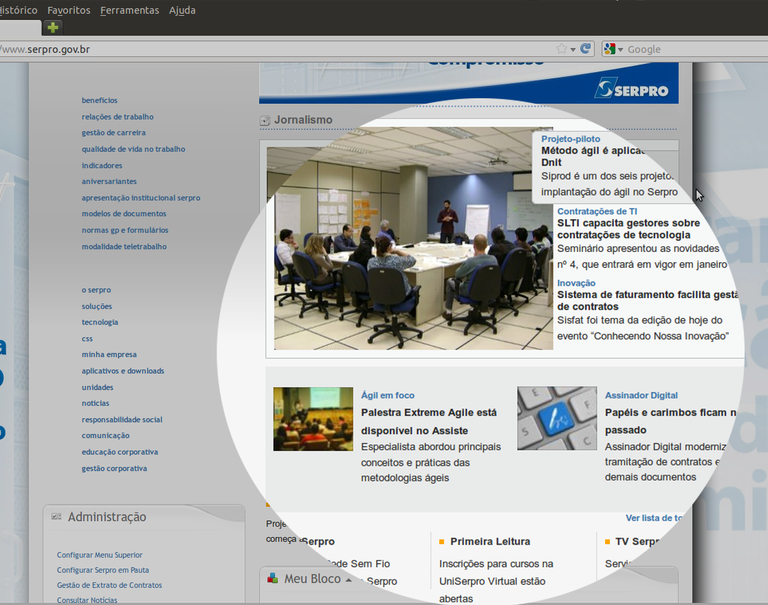
Task: Expand the address bar history dropdown arrow
Action: 573,49
